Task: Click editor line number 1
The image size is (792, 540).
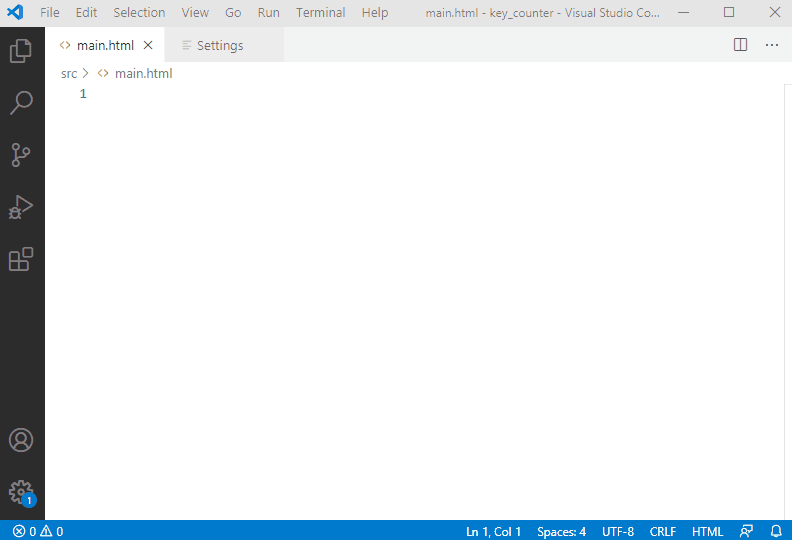Action: (83, 93)
